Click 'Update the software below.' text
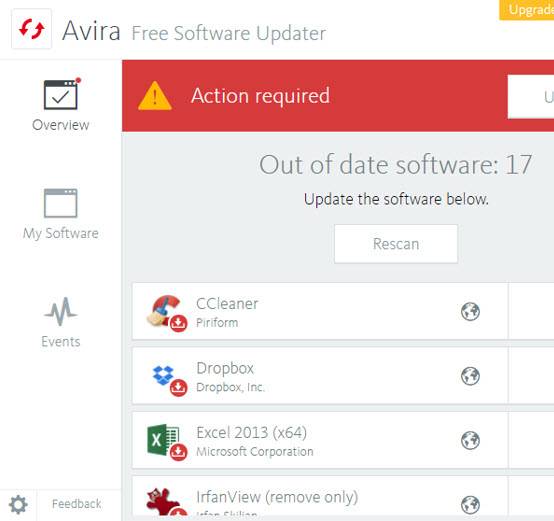 tap(396, 199)
